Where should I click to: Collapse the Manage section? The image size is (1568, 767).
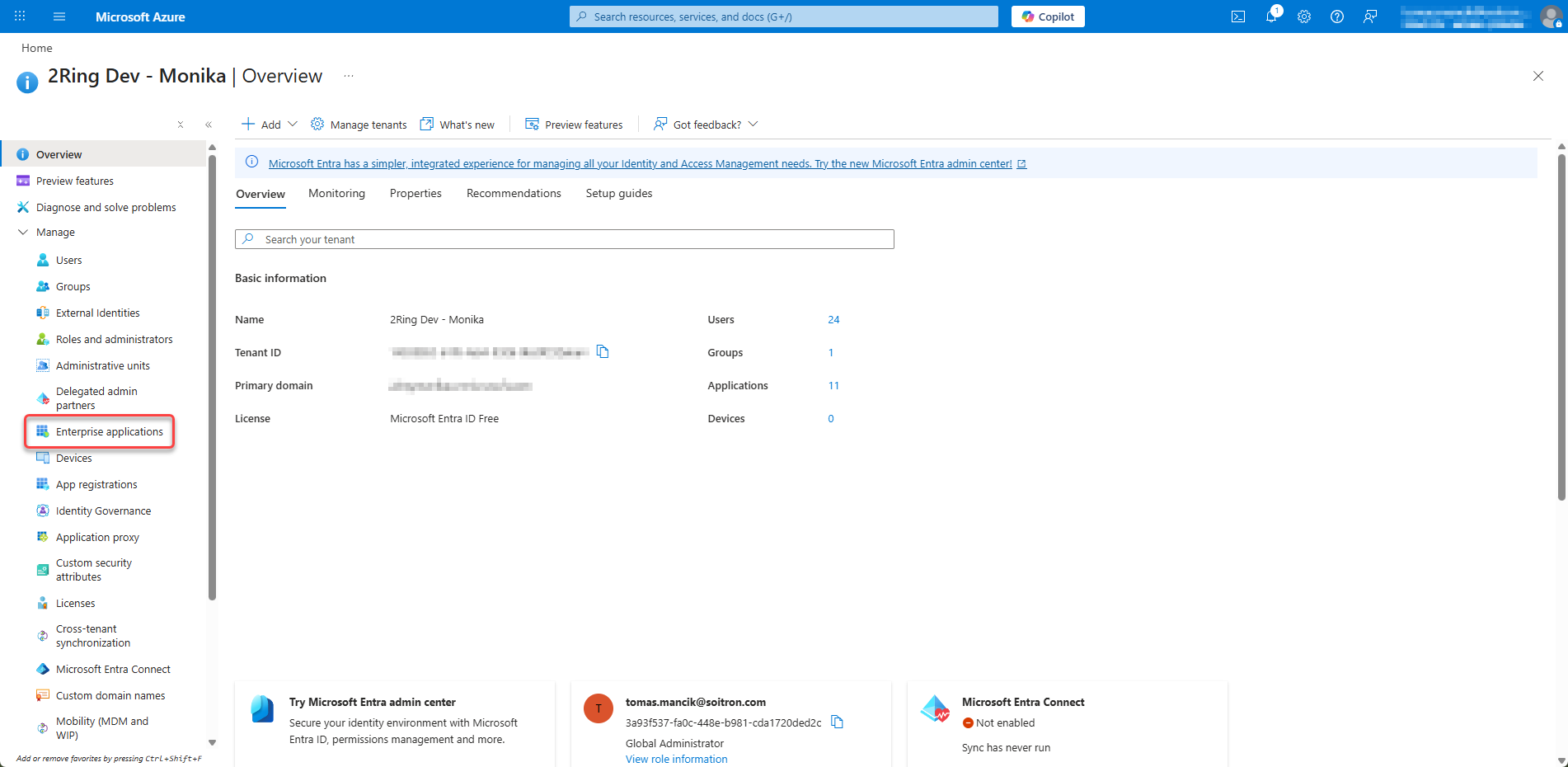tap(23, 233)
